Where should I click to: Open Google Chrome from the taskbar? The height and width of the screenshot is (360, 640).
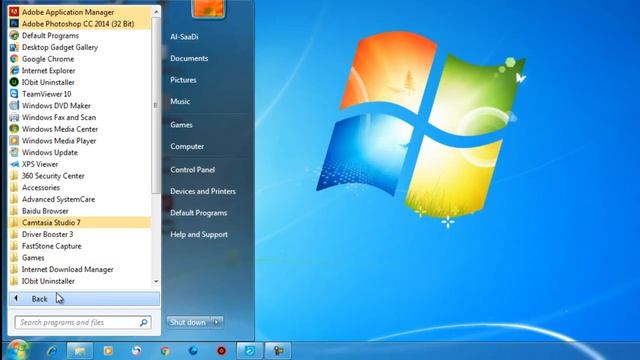coord(165,351)
